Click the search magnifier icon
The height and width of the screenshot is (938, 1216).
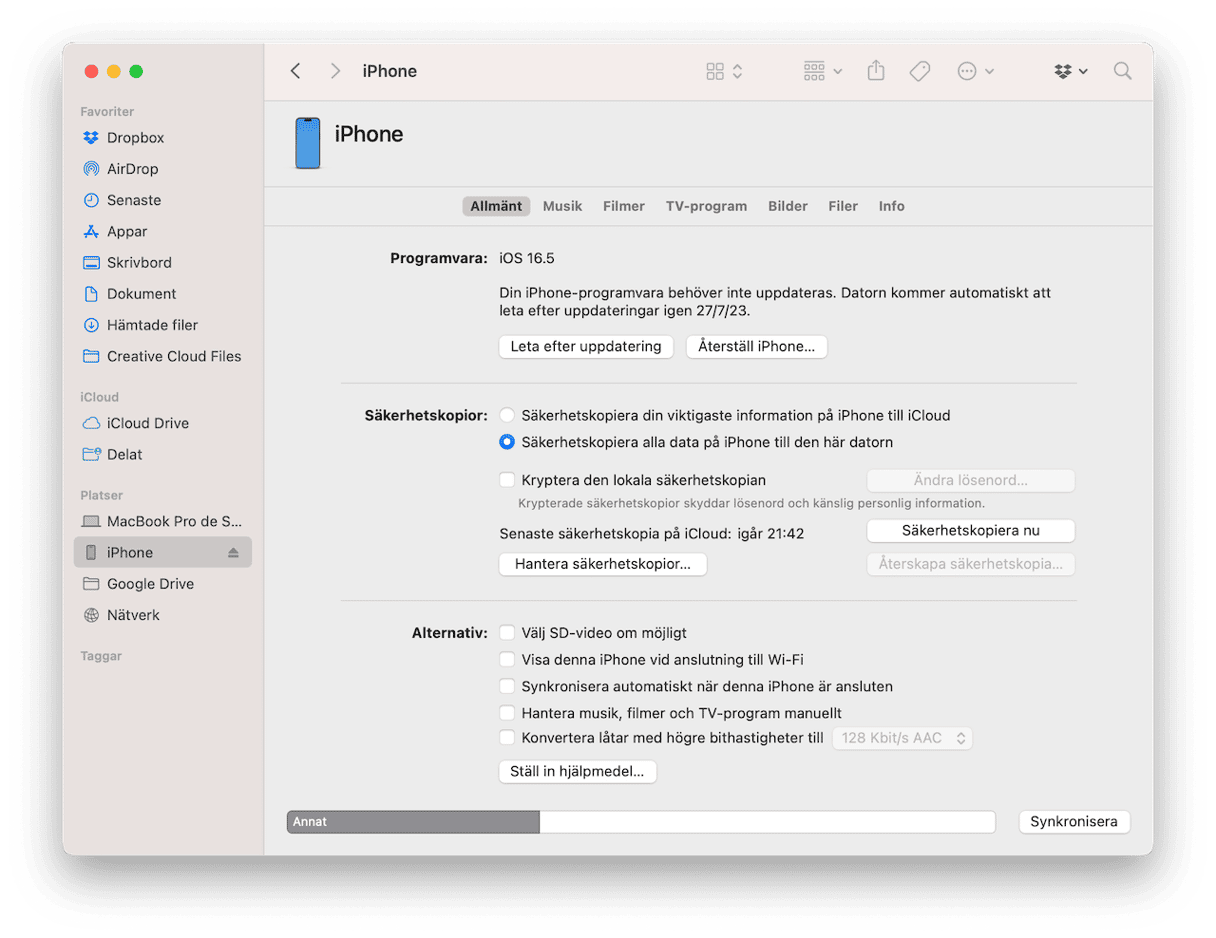[1123, 71]
